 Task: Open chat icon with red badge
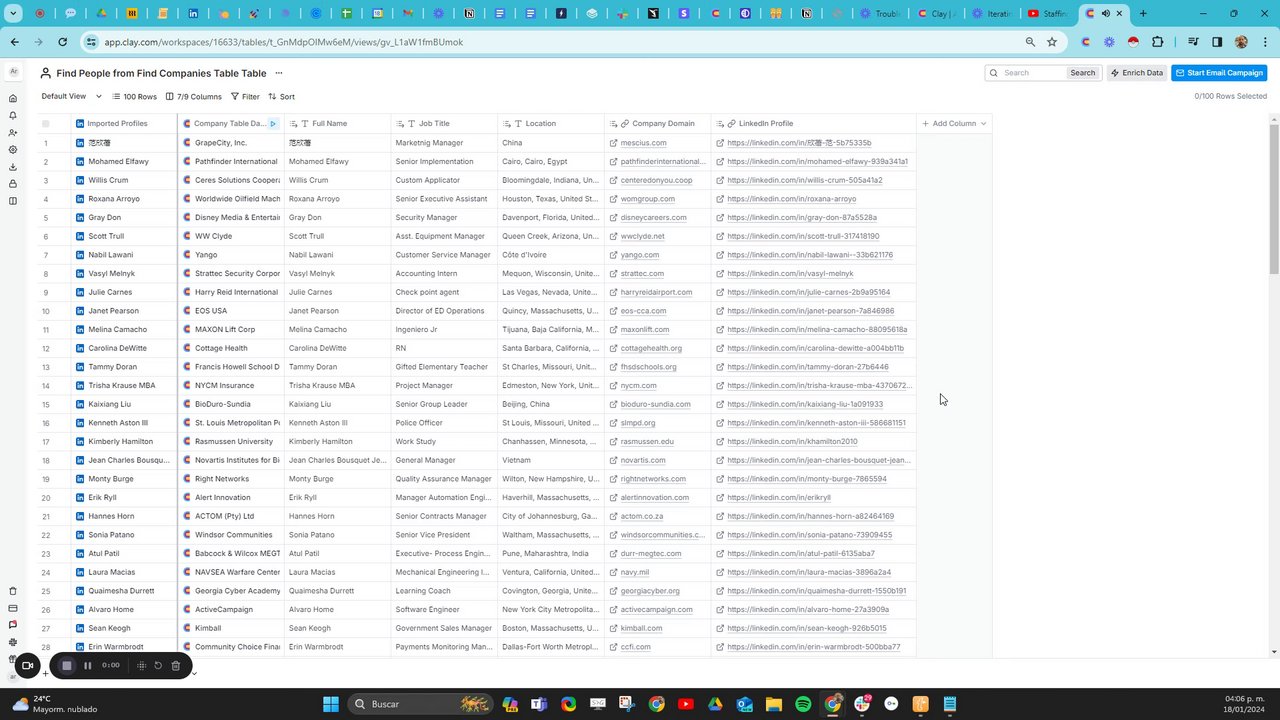click(13, 625)
